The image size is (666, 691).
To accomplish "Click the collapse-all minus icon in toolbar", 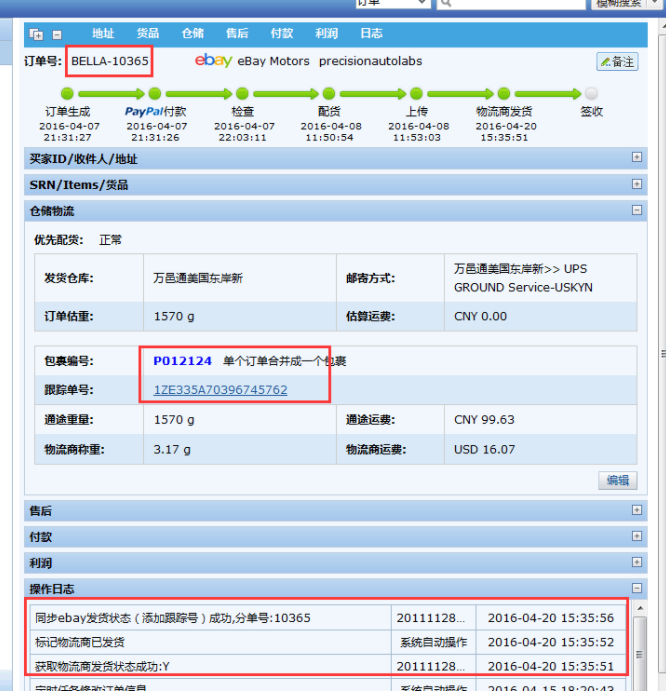I will [56, 34].
